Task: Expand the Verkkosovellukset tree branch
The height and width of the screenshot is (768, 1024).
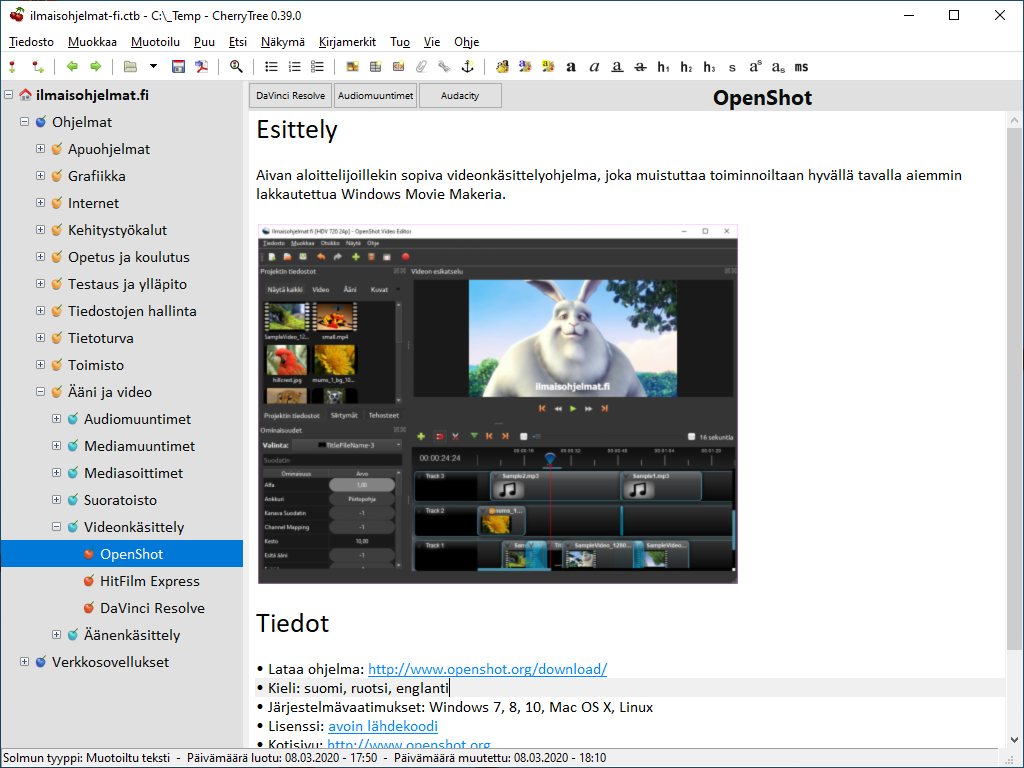Action: point(24,662)
